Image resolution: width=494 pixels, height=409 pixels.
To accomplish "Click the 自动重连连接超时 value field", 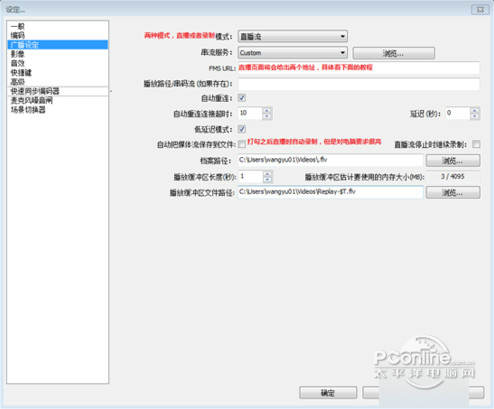I will pyautogui.click(x=250, y=113).
